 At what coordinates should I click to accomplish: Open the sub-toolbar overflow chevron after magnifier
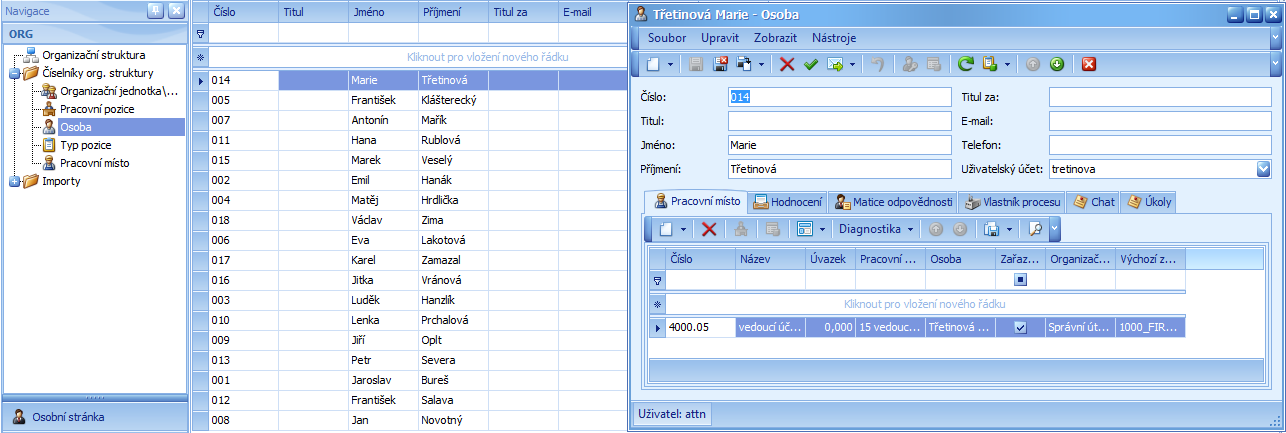point(1054,229)
